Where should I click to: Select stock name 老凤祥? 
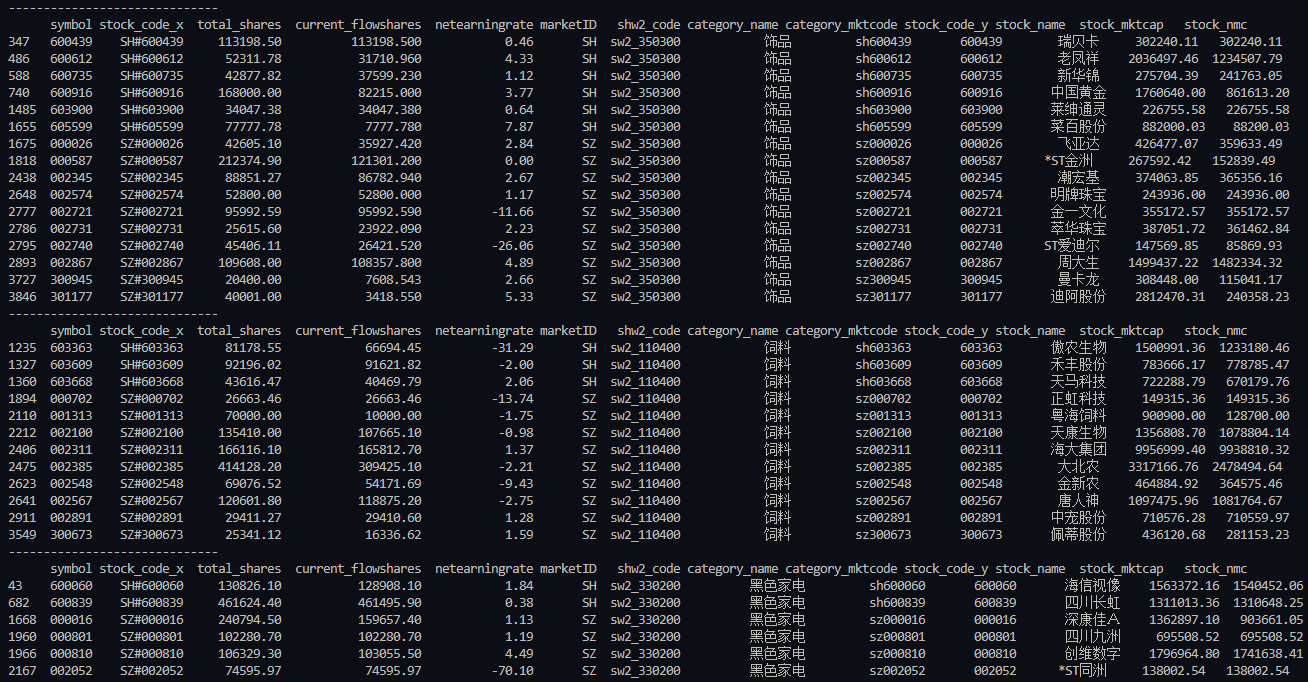pos(1078,59)
